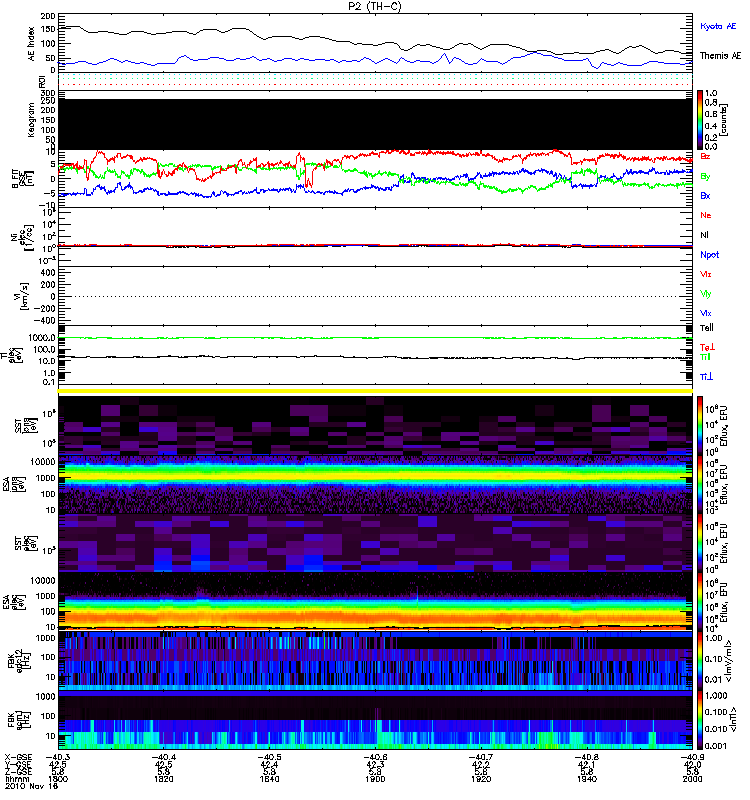Click the plot title P2 (TH-C)
The width and height of the screenshot is (750, 800).
[375, 6]
